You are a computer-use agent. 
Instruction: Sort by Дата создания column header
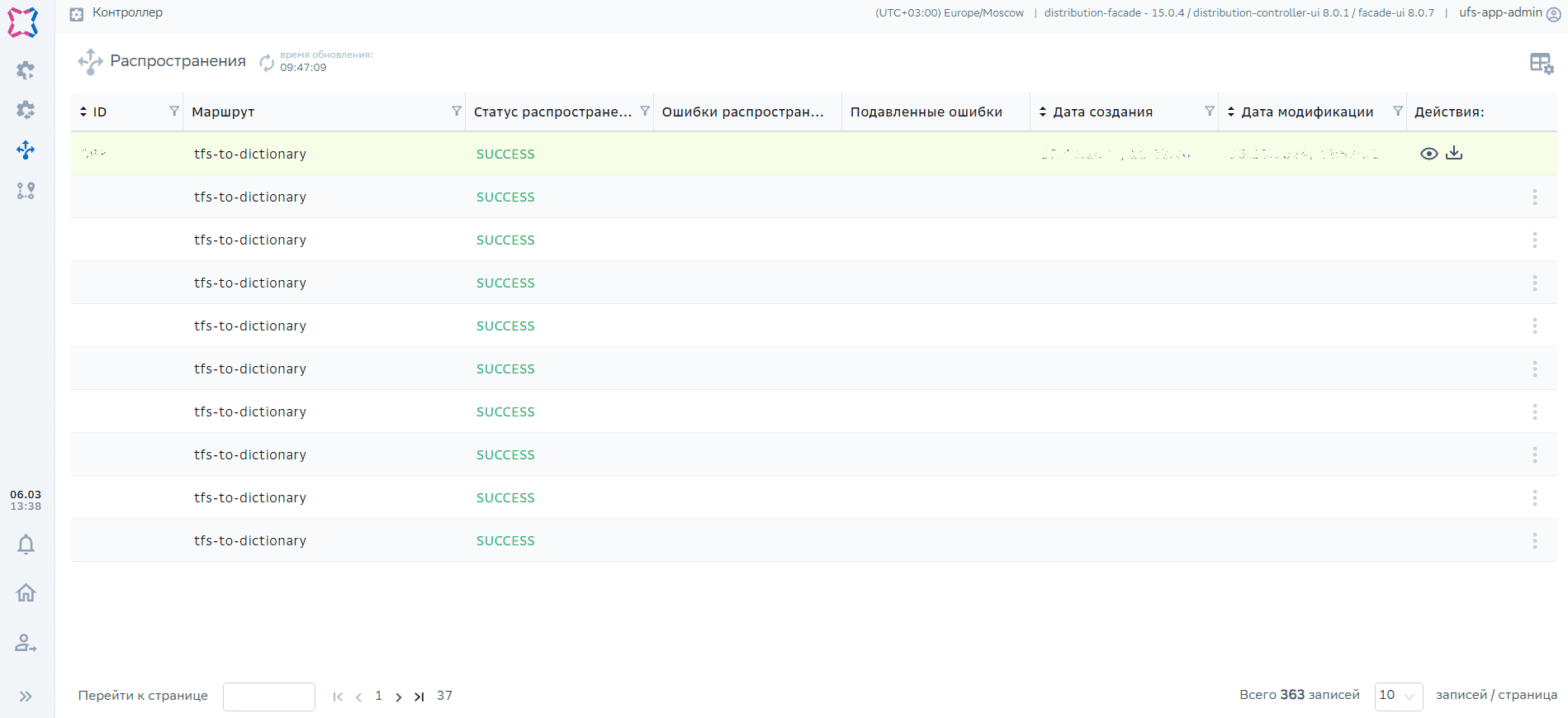click(x=1102, y=112)
